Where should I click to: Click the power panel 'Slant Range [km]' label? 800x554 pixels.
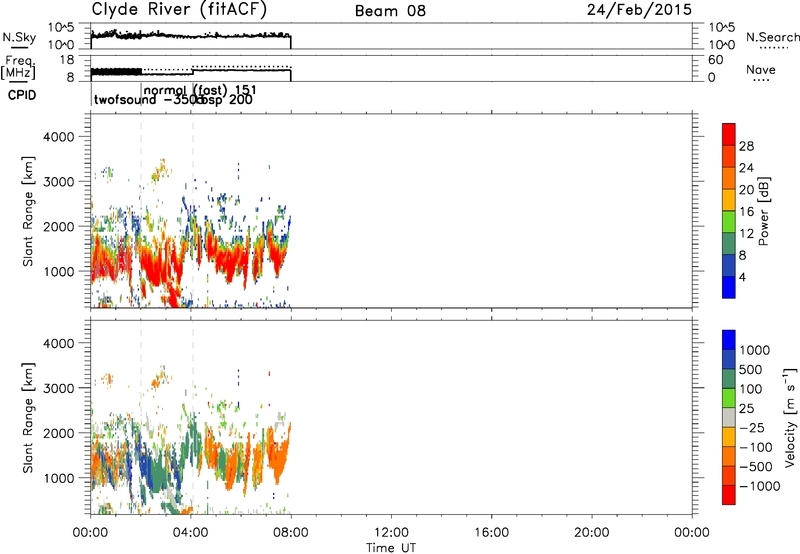pyautogui.click(x=28, y=211)
